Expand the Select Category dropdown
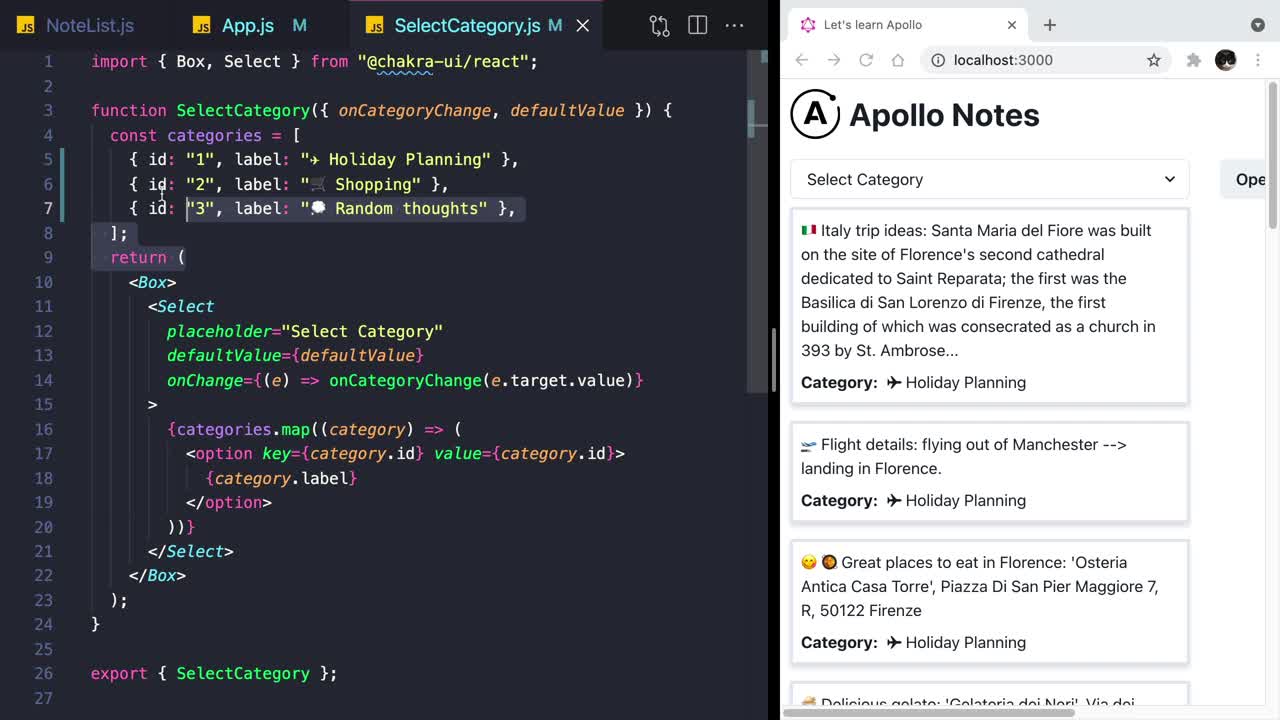 coord(989,180)
